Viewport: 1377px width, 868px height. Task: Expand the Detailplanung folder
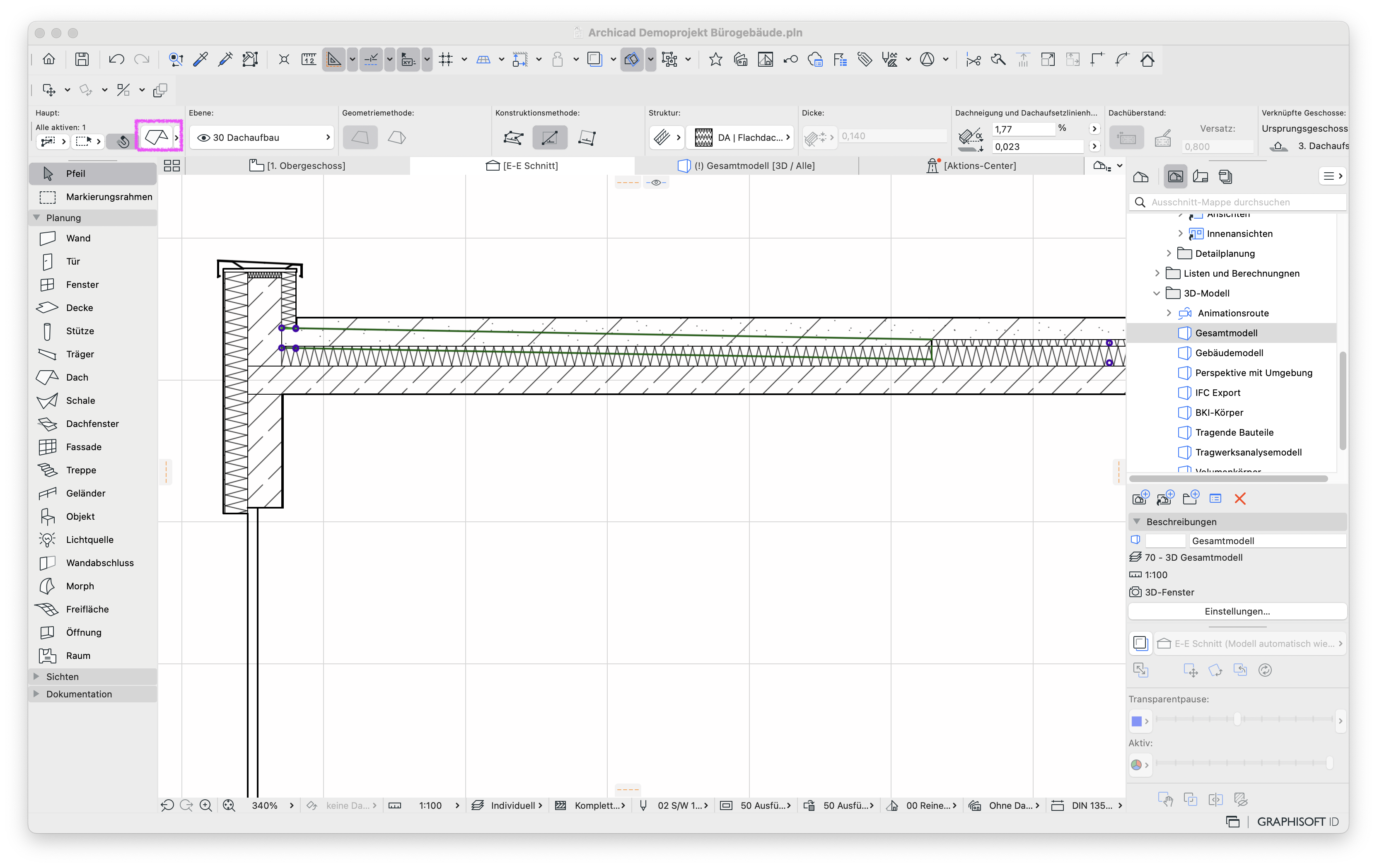[1169, 253]
